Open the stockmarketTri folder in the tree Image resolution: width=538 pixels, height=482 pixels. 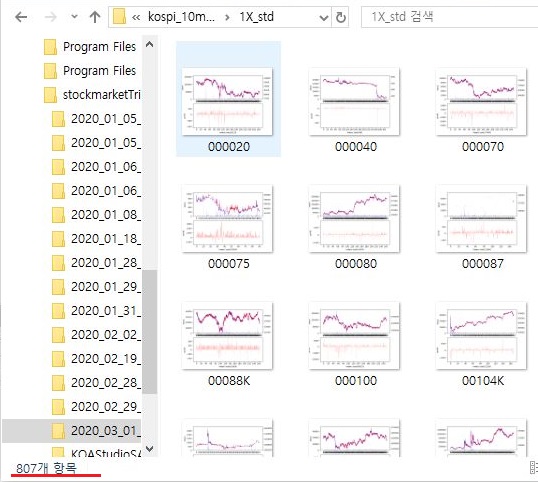tap(93, 95)
